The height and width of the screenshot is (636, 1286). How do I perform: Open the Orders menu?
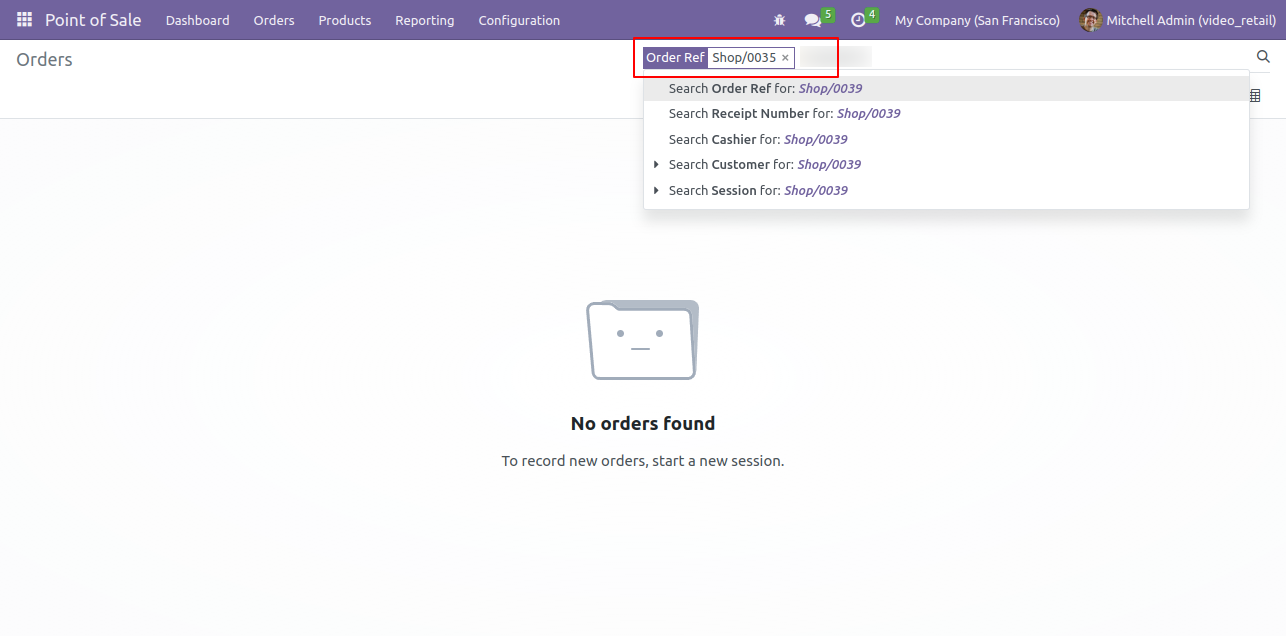[x=274, y=20]
